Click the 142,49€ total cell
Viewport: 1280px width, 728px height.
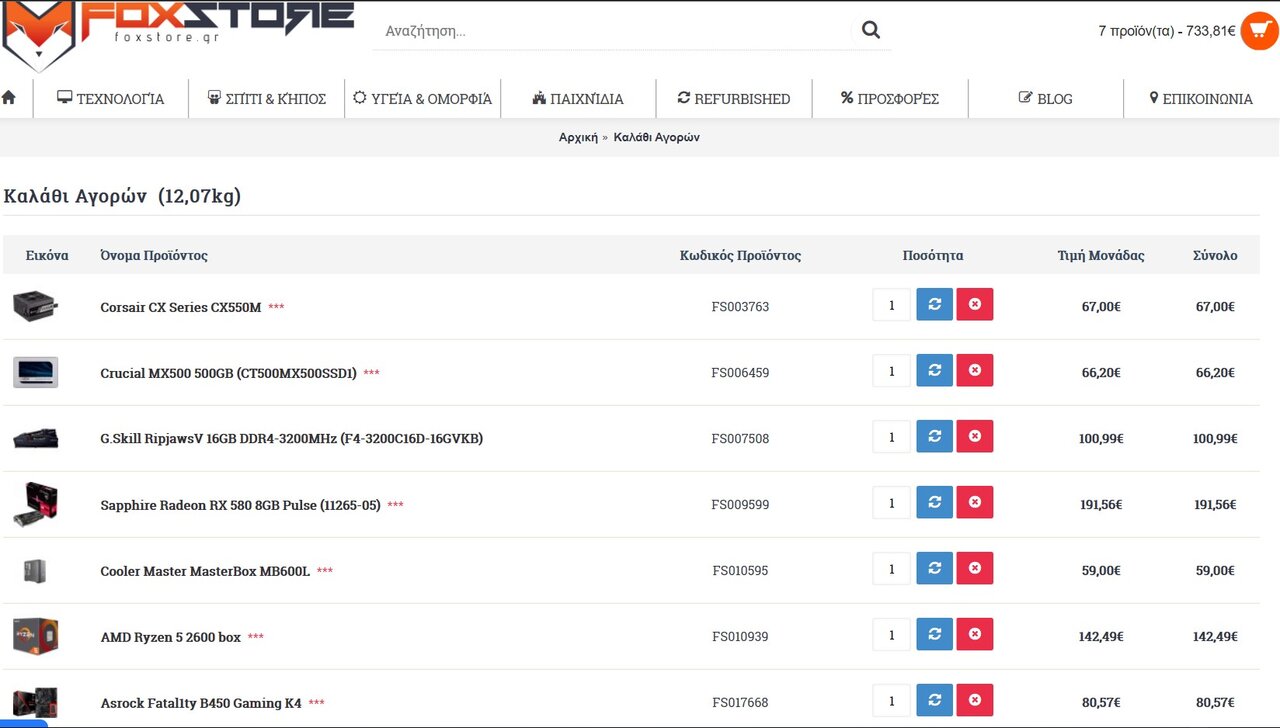(1215, 637)
